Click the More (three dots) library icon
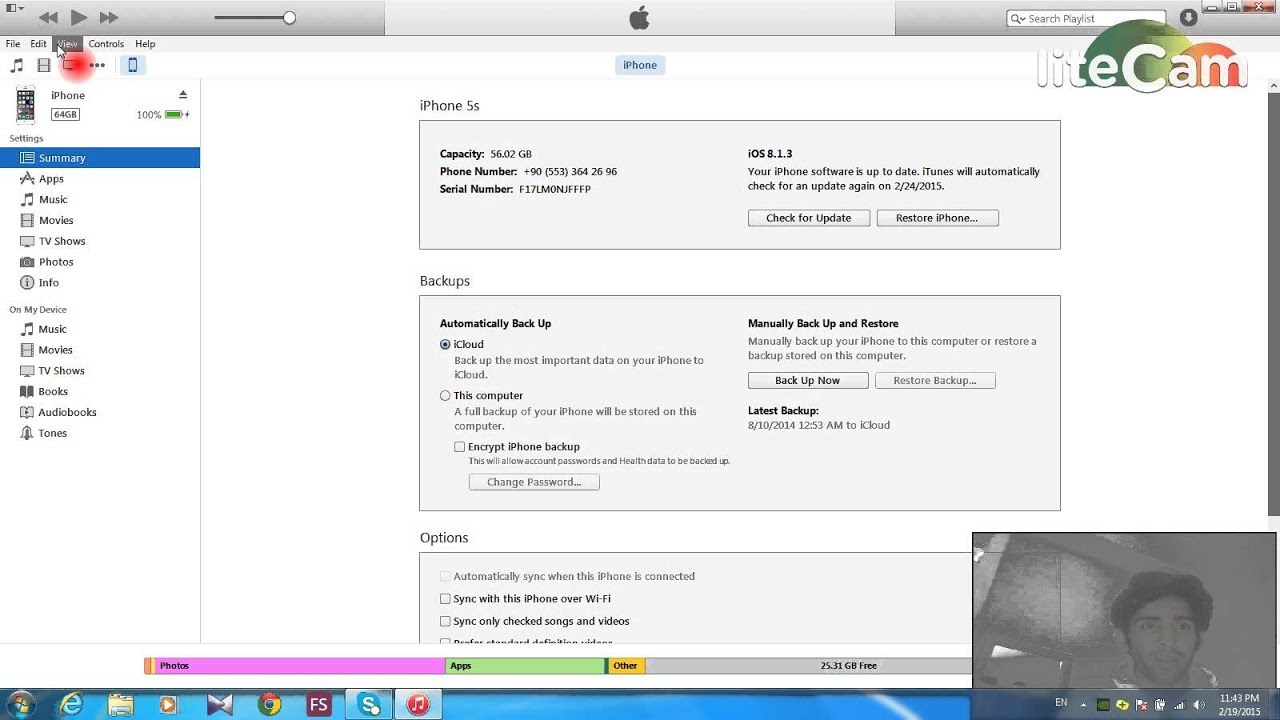 pos(97,65)
